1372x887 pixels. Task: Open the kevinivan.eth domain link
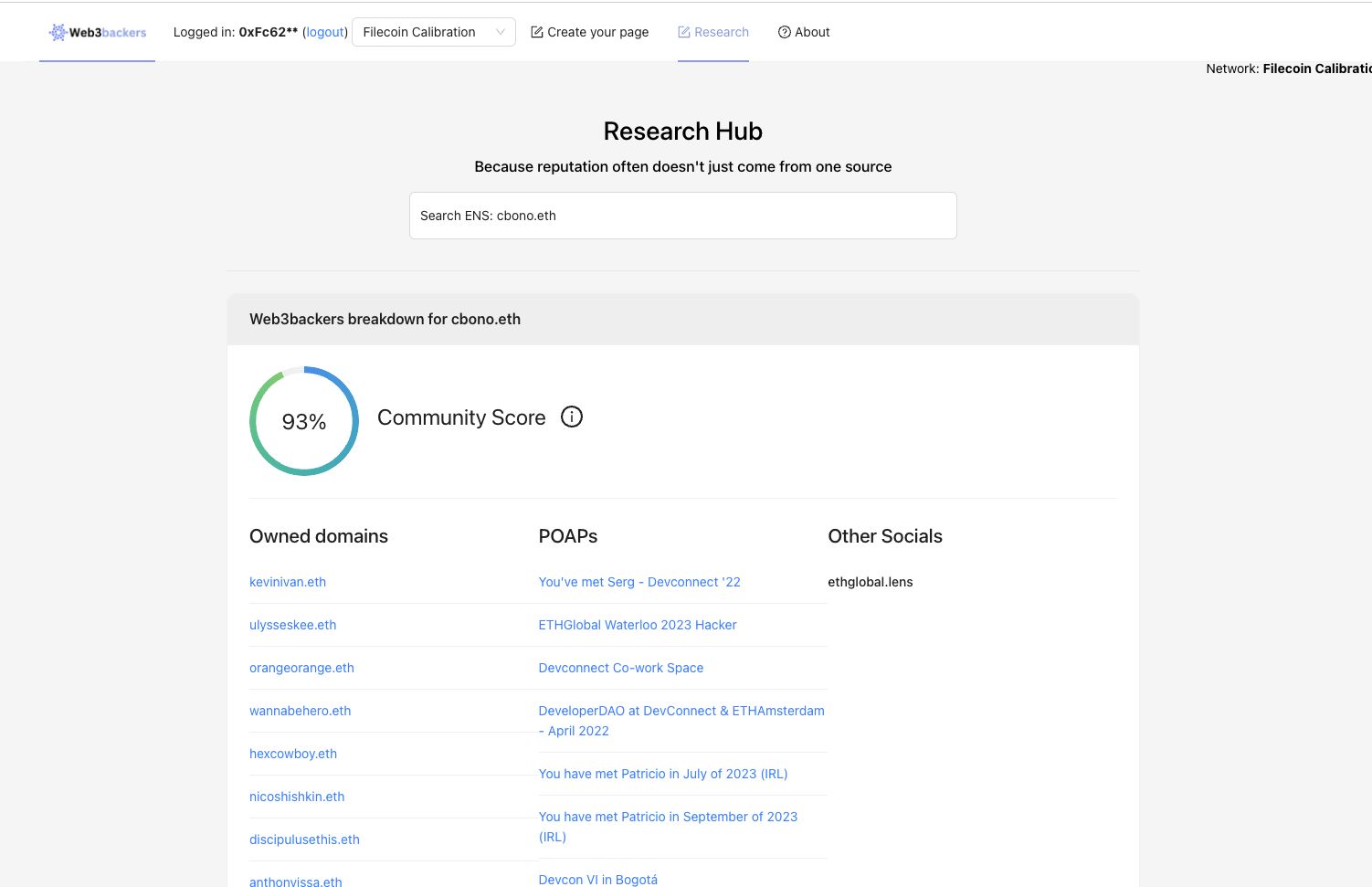288,582
